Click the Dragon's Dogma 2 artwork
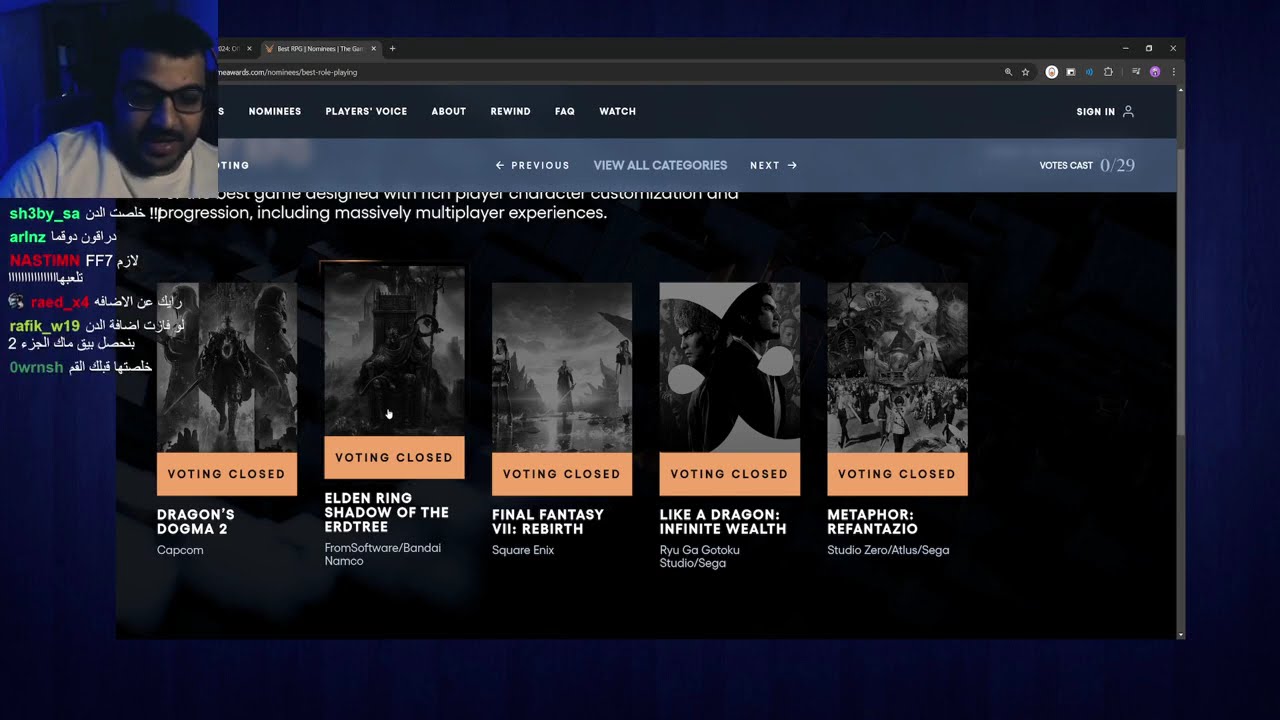The height and width of the screenshot is (720, 1280). [227, 367]
